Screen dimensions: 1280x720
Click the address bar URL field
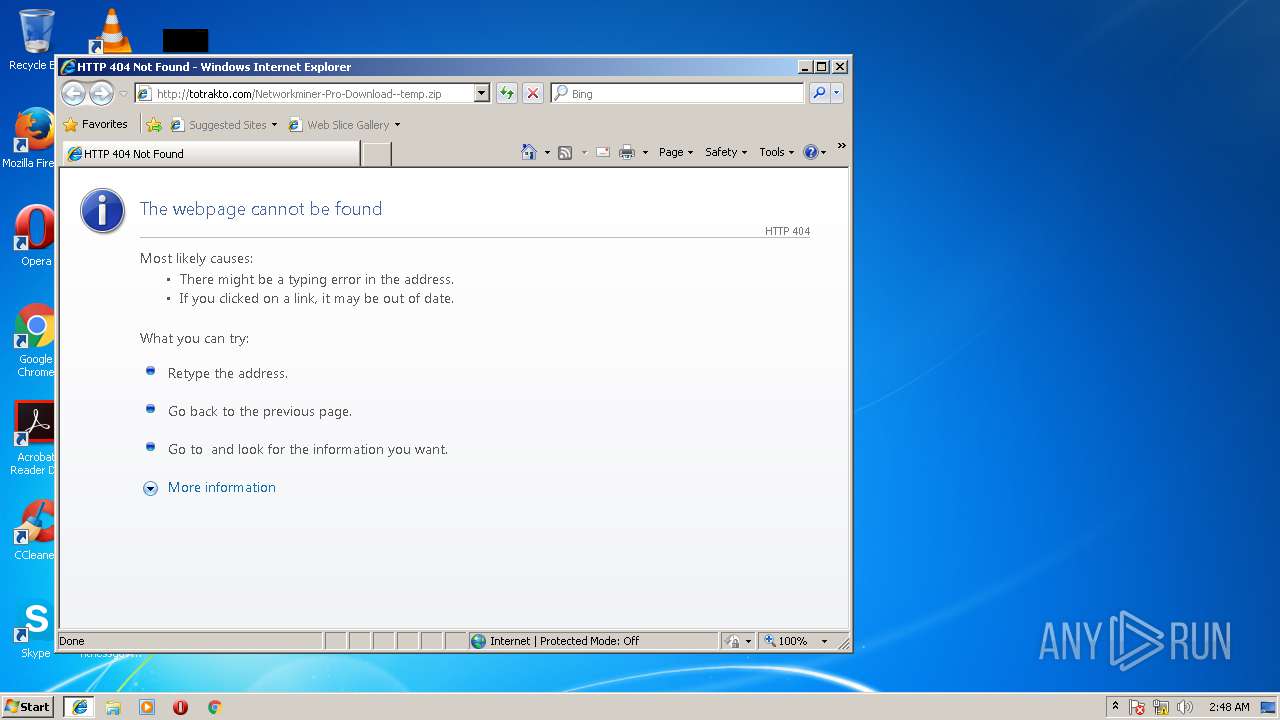[304, 94]
